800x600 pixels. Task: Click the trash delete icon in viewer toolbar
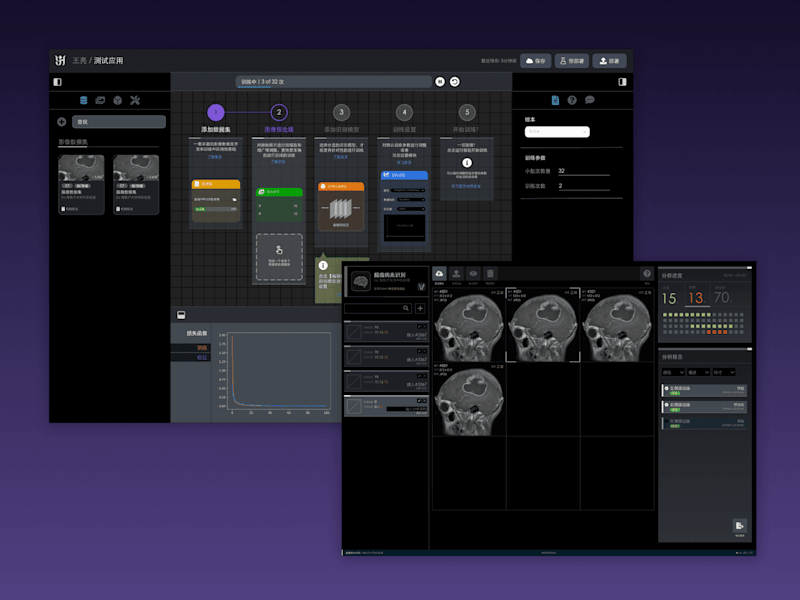tap(490, 274)
